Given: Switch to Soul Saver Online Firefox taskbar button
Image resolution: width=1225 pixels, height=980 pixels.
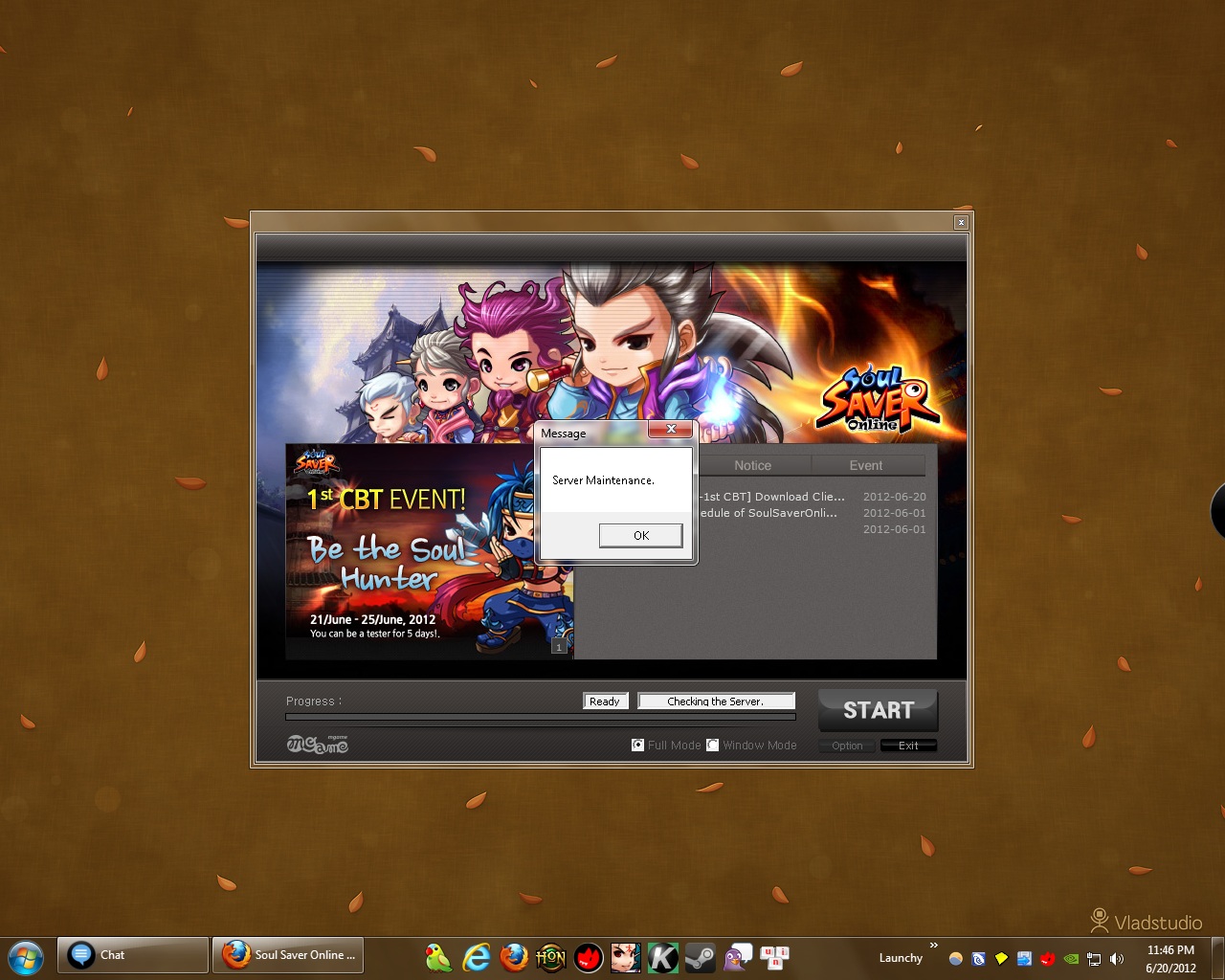Looking at the screenshot, I should point(288,955).
